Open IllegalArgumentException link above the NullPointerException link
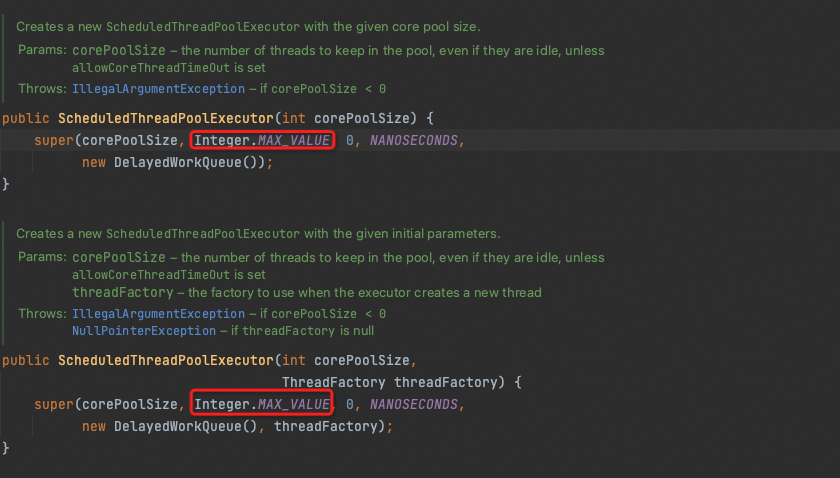Viewport: 840px width, 478px height. [159, 314]
